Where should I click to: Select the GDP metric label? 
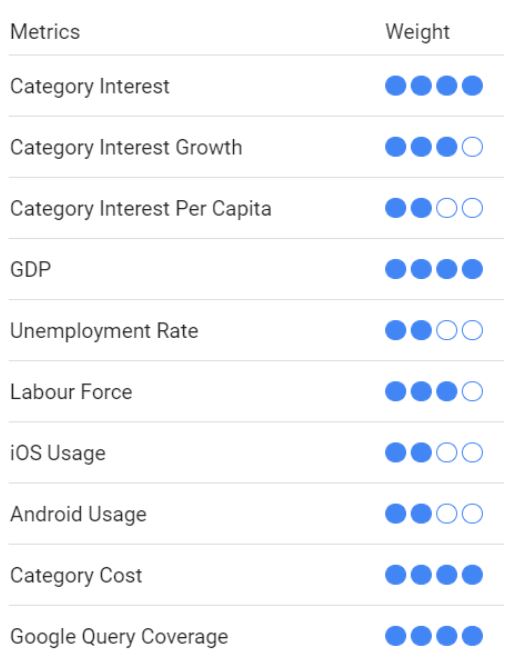click(30, 270)
